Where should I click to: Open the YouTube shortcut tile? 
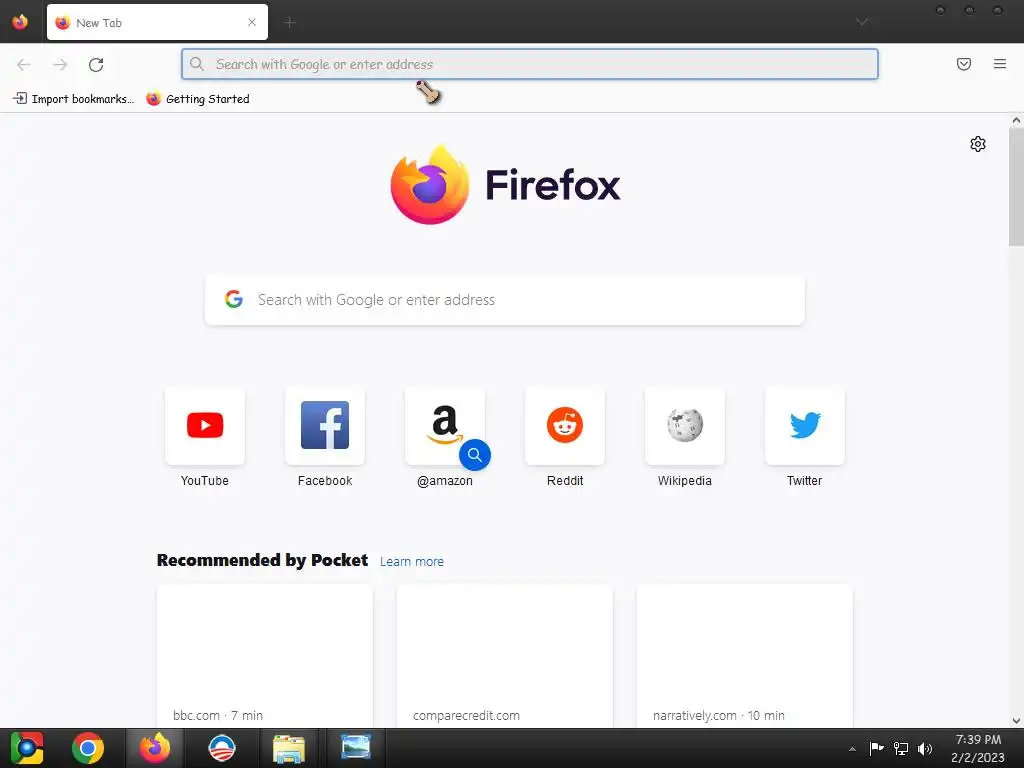point(205,426)
